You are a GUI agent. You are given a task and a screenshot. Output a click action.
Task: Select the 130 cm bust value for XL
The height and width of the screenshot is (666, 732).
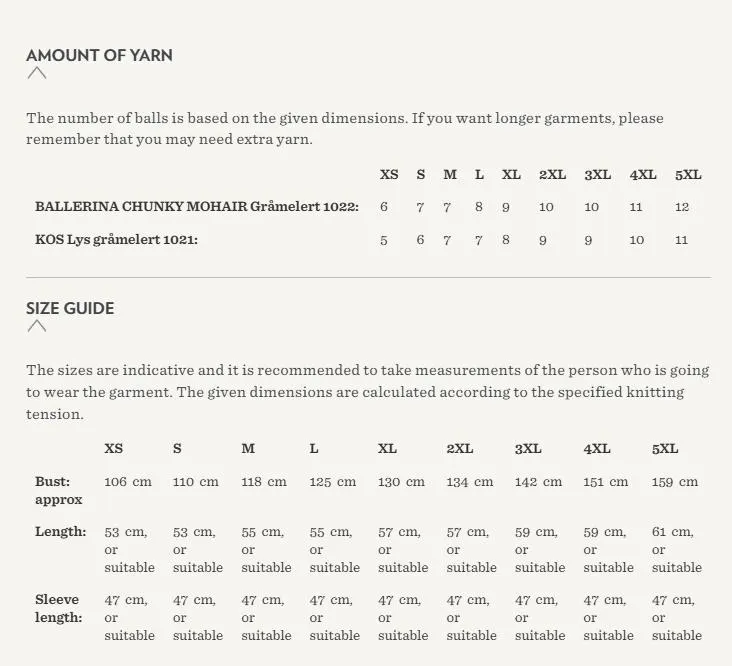[x=401, y=482]
